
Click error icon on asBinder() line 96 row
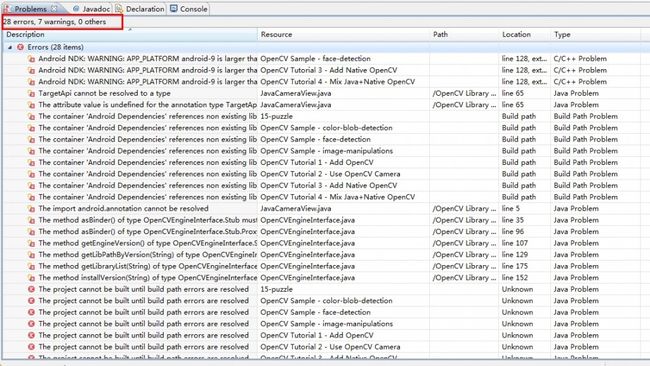(x=31, y=232)
